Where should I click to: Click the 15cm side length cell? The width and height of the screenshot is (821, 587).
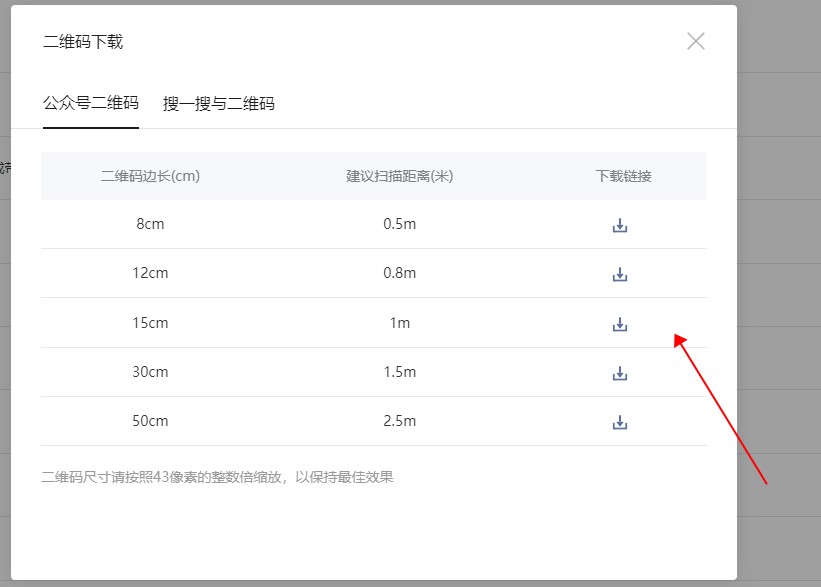click(x=150, y=323)
